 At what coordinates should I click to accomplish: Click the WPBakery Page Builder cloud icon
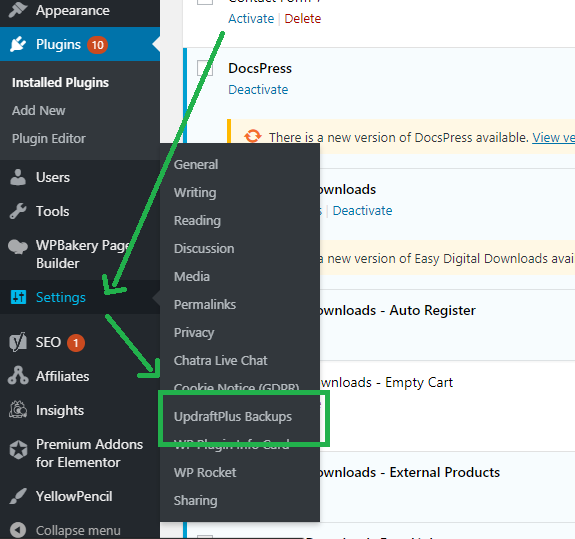point(18,246)
